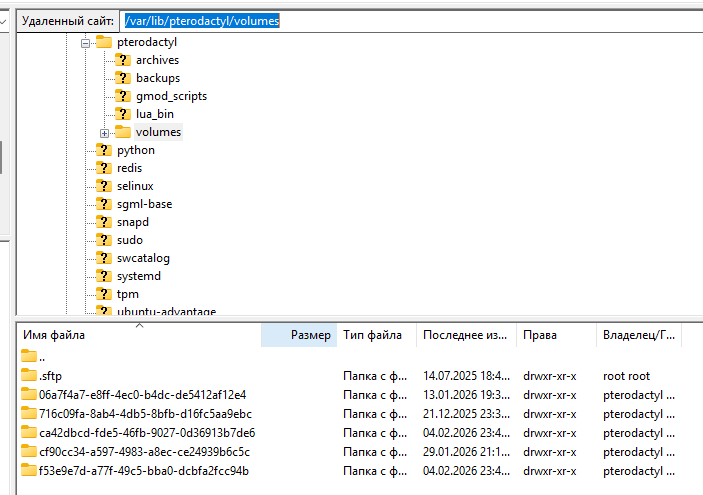Select the python directory in tree

[135, 150]
